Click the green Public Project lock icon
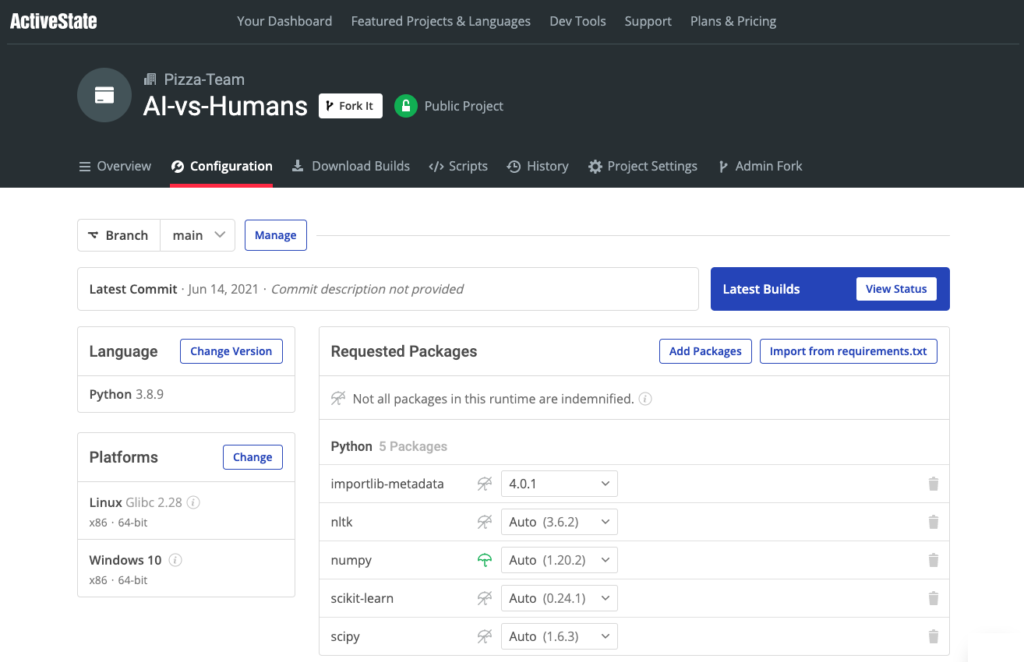This screenshot has height=662, width=1024. click(406, 106)
